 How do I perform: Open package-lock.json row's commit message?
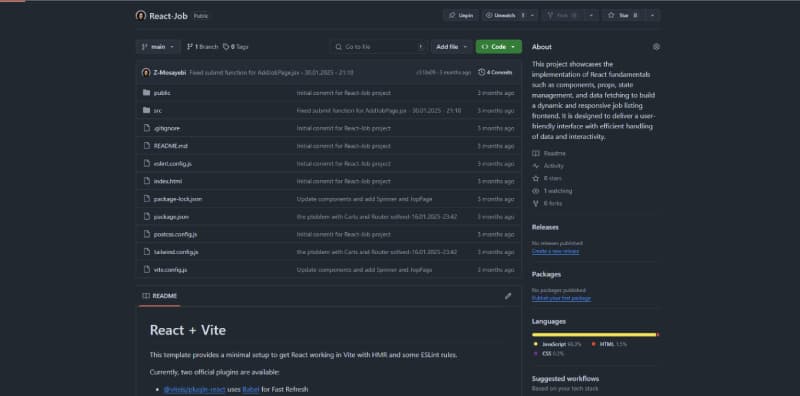click(364, 199)
